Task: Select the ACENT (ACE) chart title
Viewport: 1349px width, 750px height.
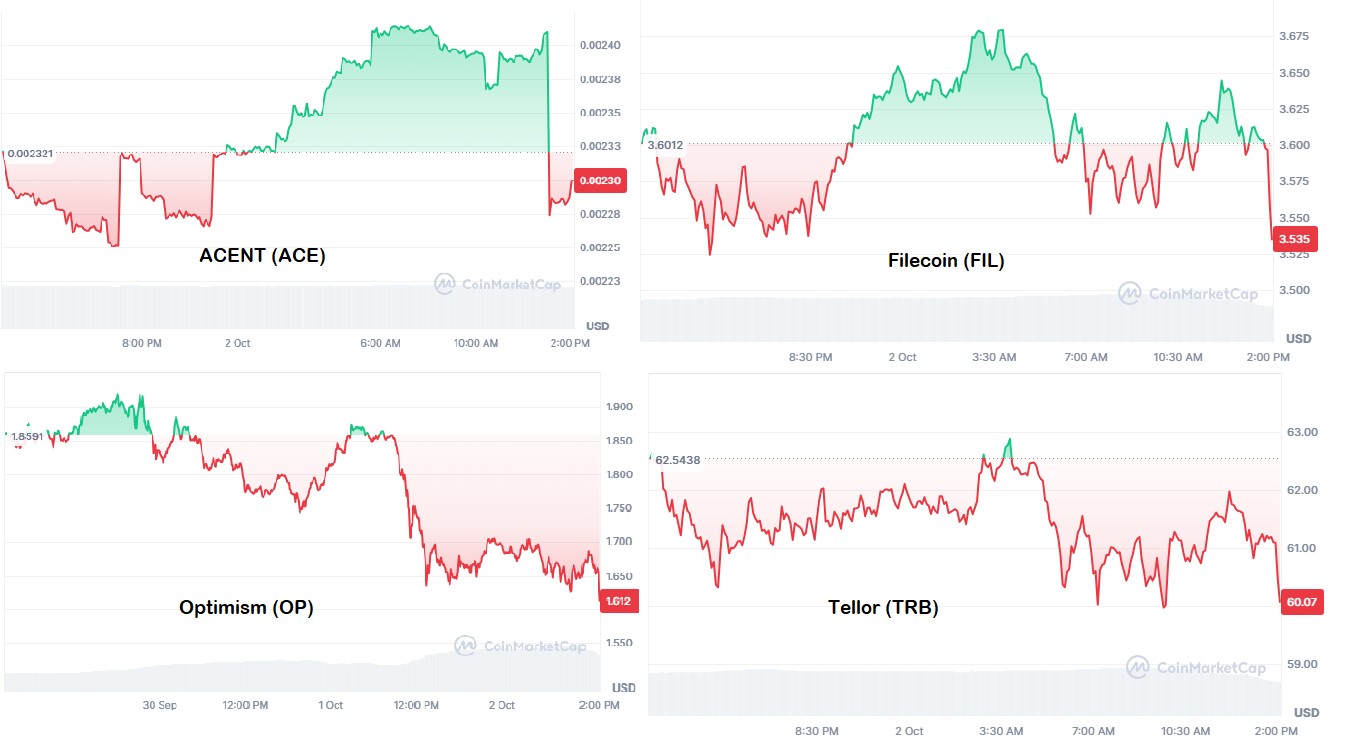Action: 263,255
